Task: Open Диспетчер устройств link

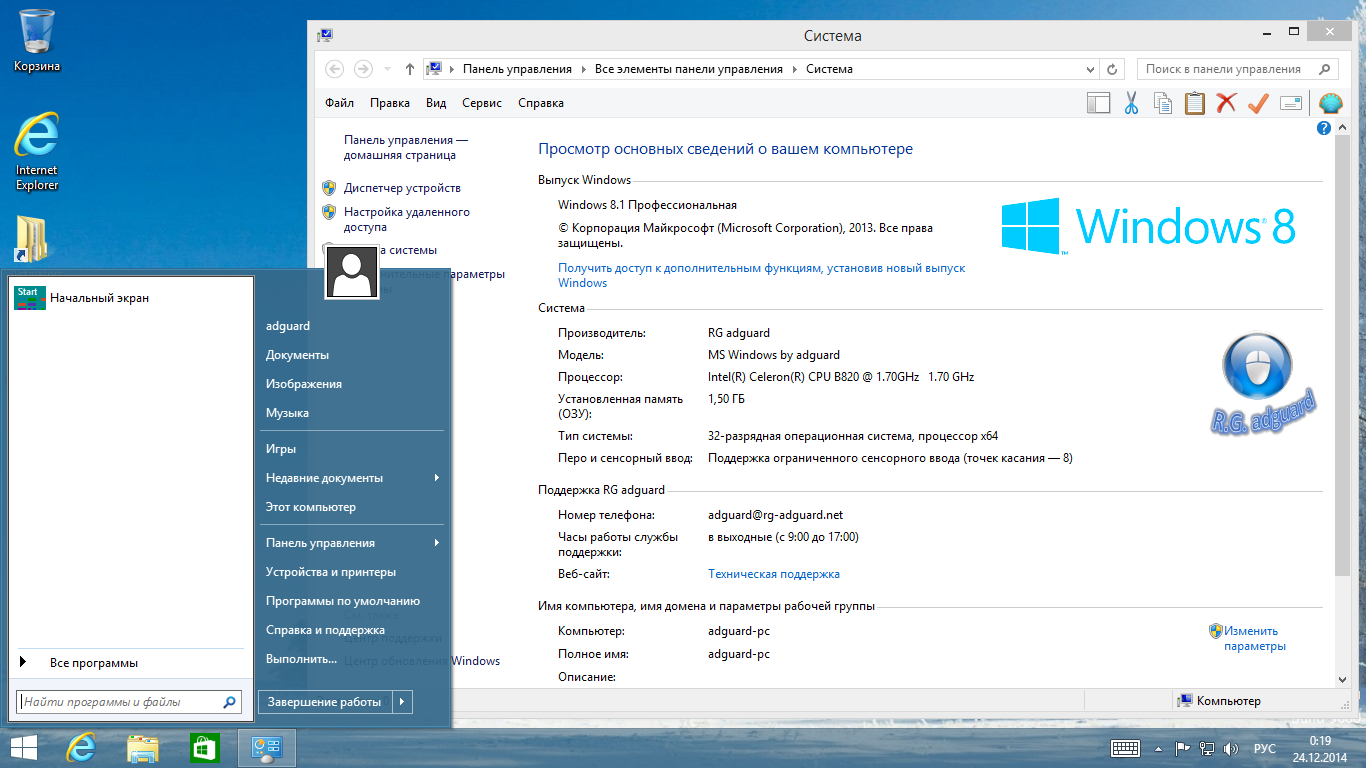Action: click(x=402, y=188)
